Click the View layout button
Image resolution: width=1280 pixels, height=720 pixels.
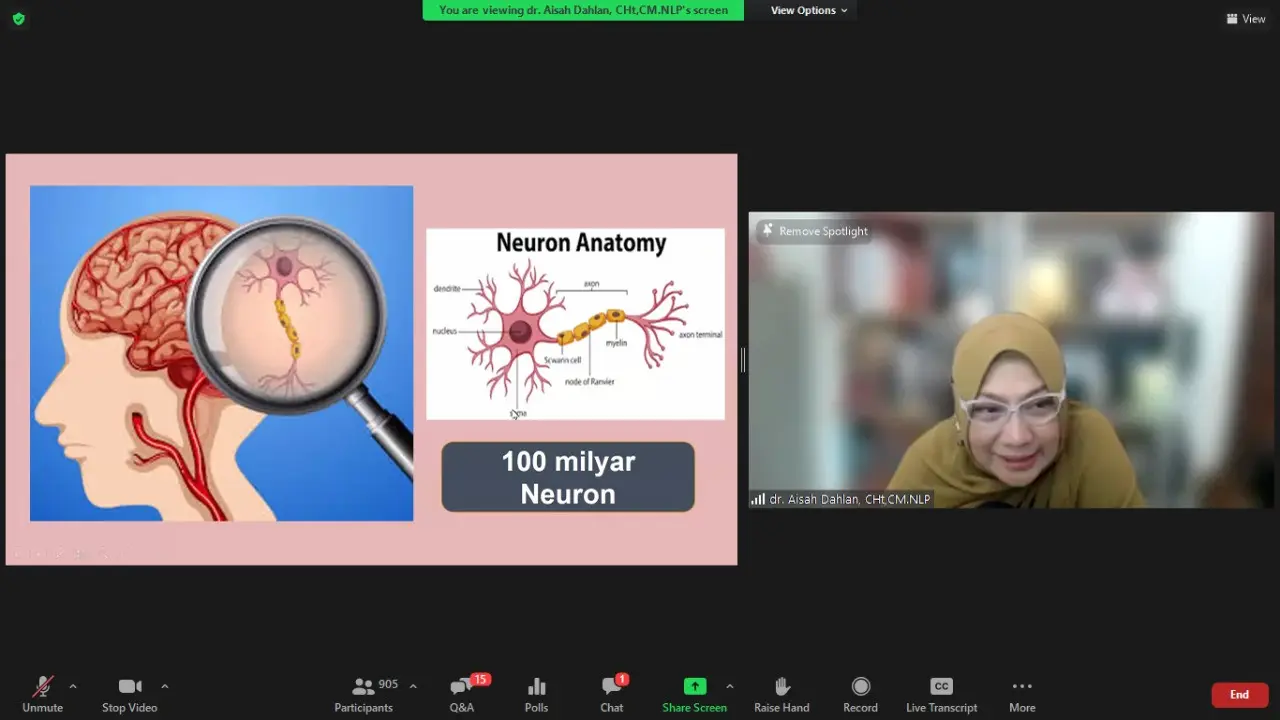[1246, 18]
